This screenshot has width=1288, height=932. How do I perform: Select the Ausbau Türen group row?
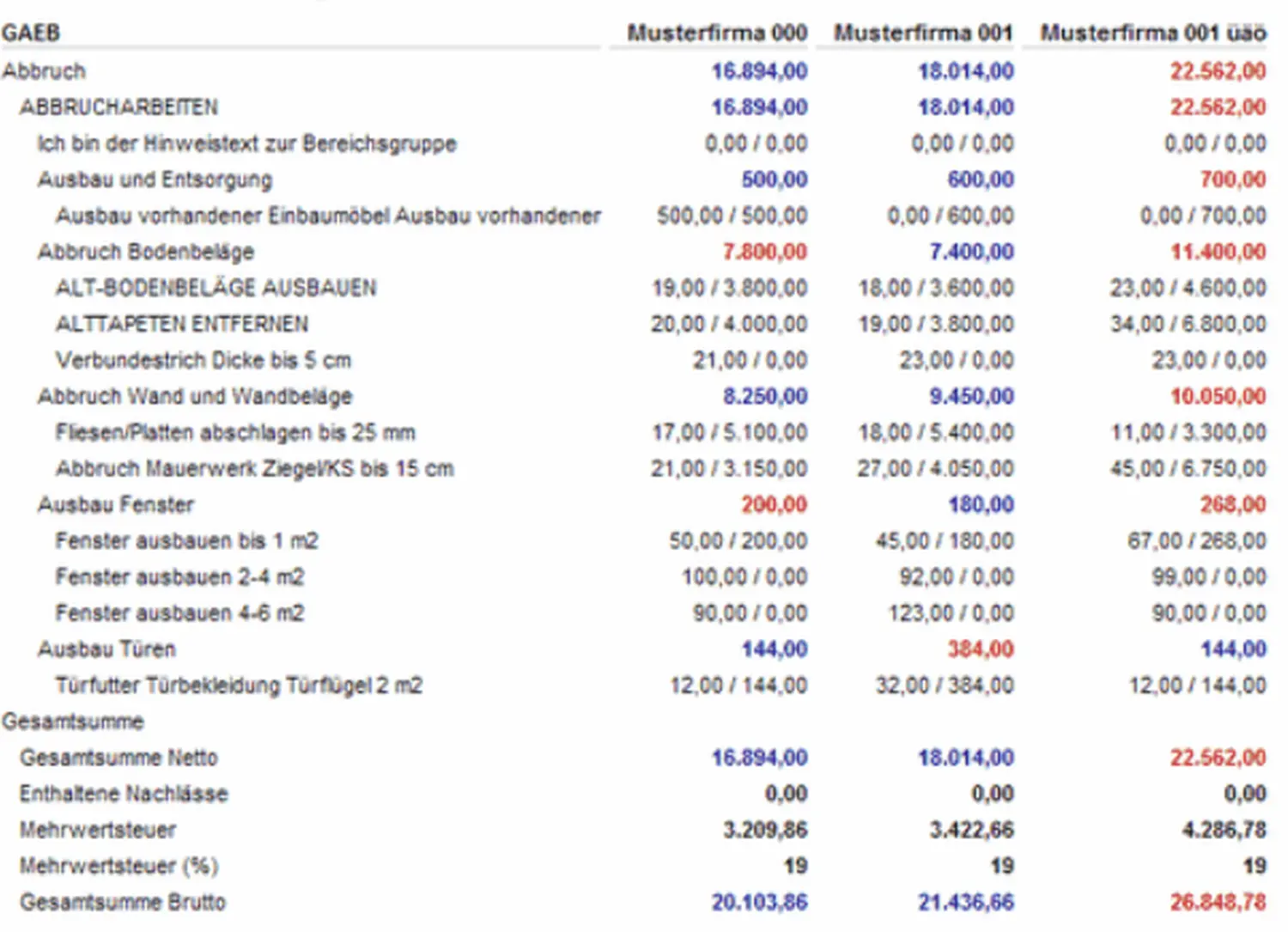(106, 649)
